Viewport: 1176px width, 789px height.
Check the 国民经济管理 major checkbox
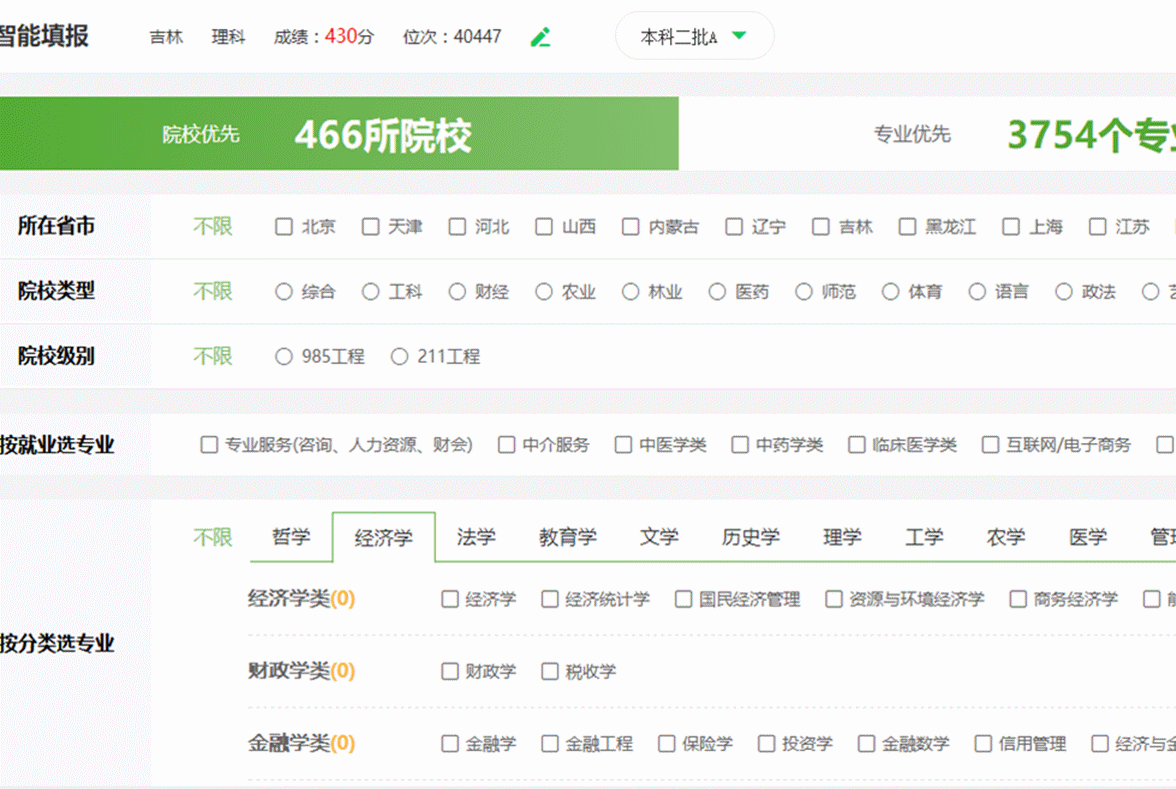pyautogui.click(x=683, y=599)
